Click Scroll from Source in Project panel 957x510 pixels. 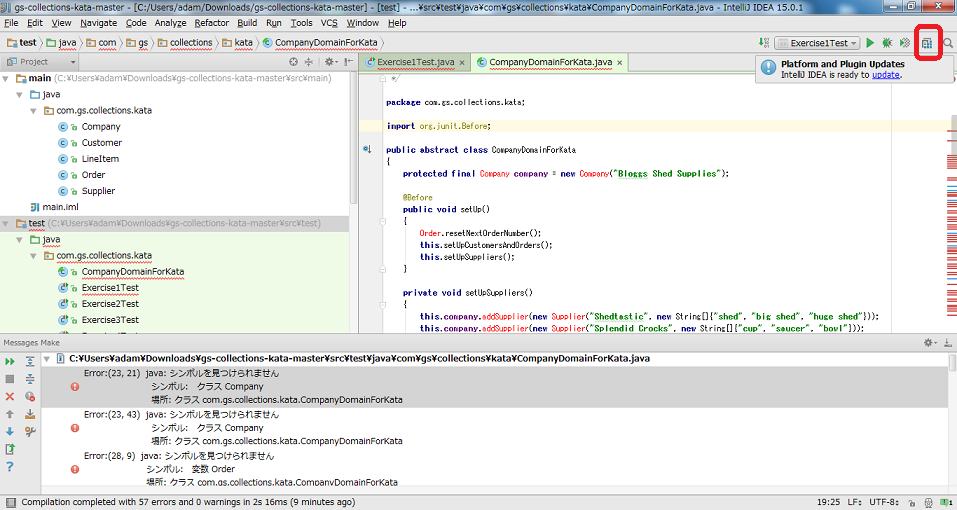point(294,62)
